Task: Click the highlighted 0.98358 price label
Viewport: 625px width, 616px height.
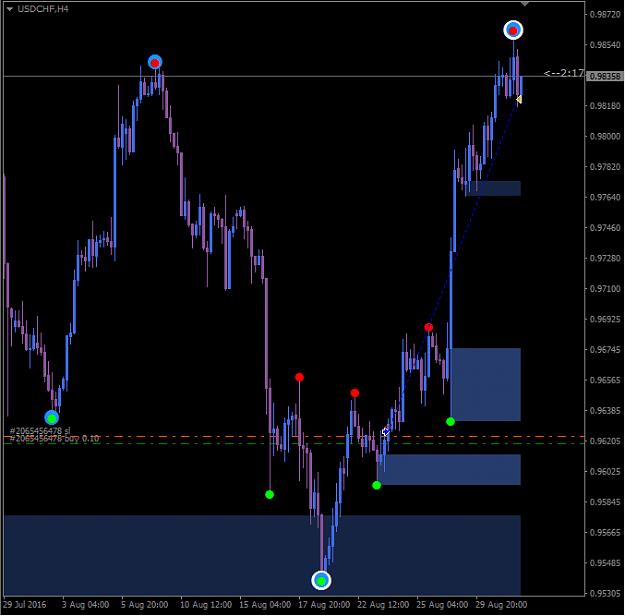Action: (x=605, y=76)
